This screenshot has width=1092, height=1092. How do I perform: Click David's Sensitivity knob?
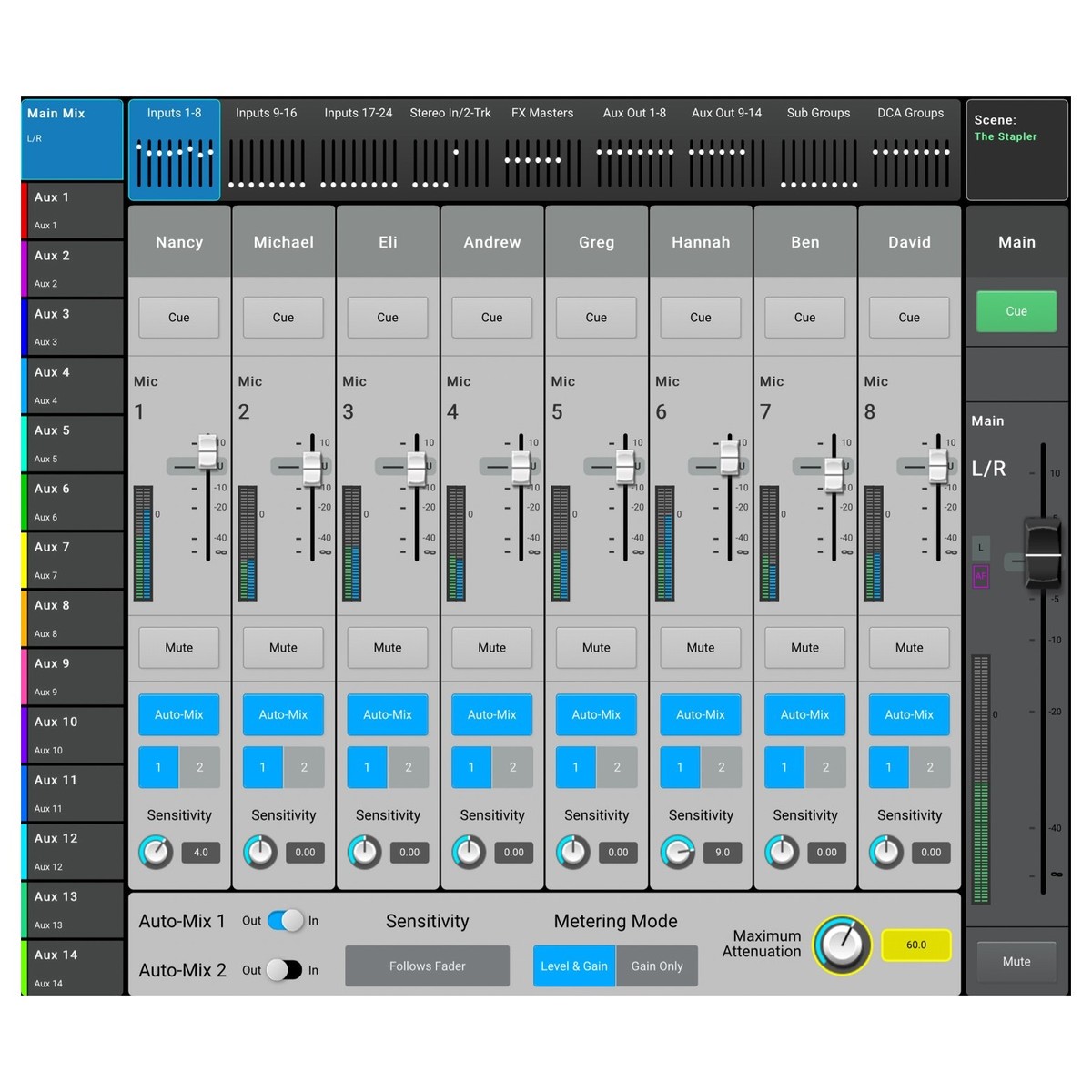(885, 853)
